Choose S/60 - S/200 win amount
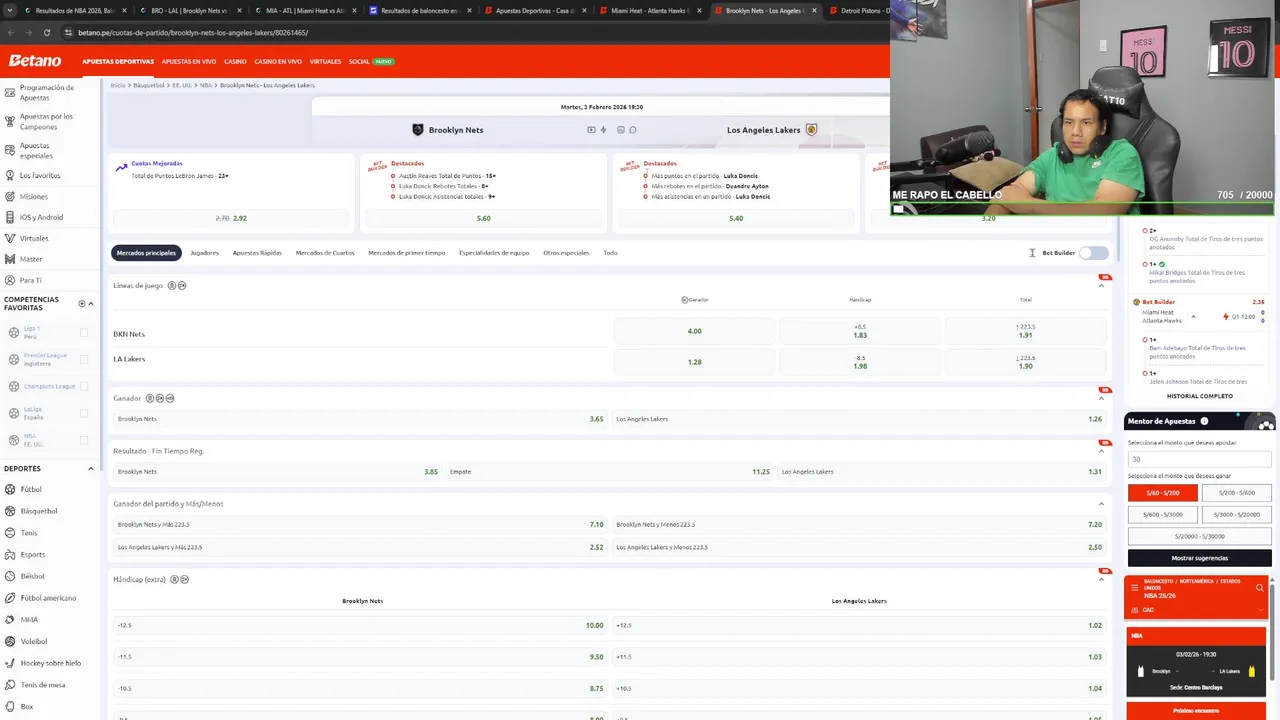The width and height of the screenshot is (1280, 720). [1162, 493]
